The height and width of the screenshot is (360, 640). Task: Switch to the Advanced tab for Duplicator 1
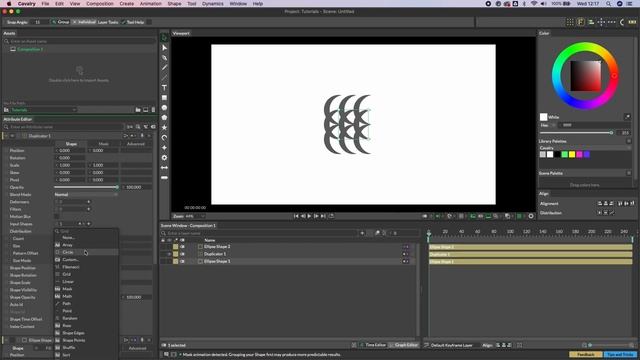coord(136,144)
